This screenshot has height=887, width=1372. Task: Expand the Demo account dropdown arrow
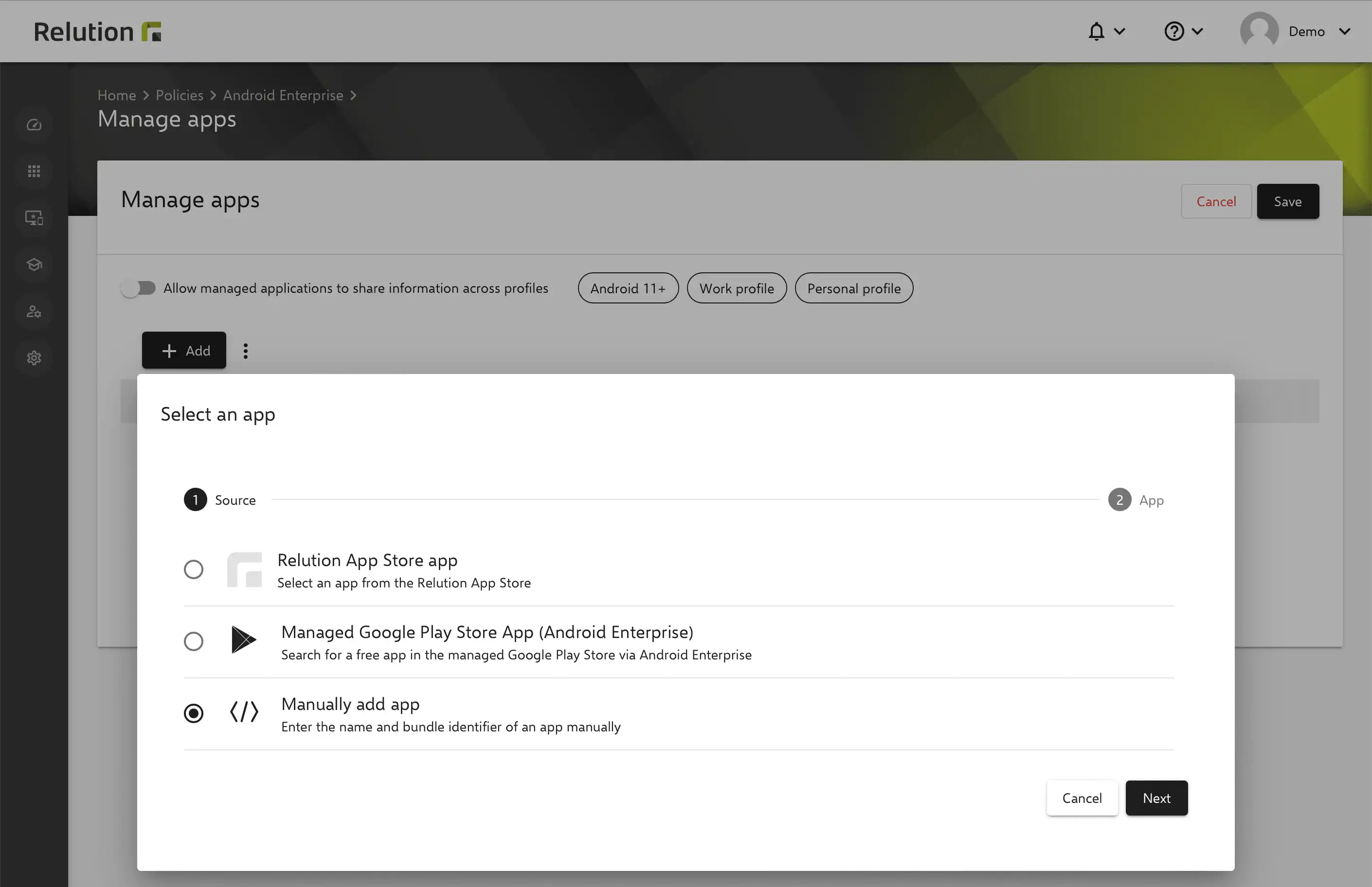coord(1345,31)
